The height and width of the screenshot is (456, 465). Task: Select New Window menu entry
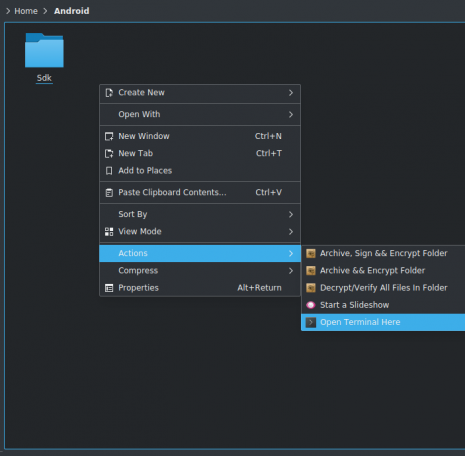click(x=200, y=136)
